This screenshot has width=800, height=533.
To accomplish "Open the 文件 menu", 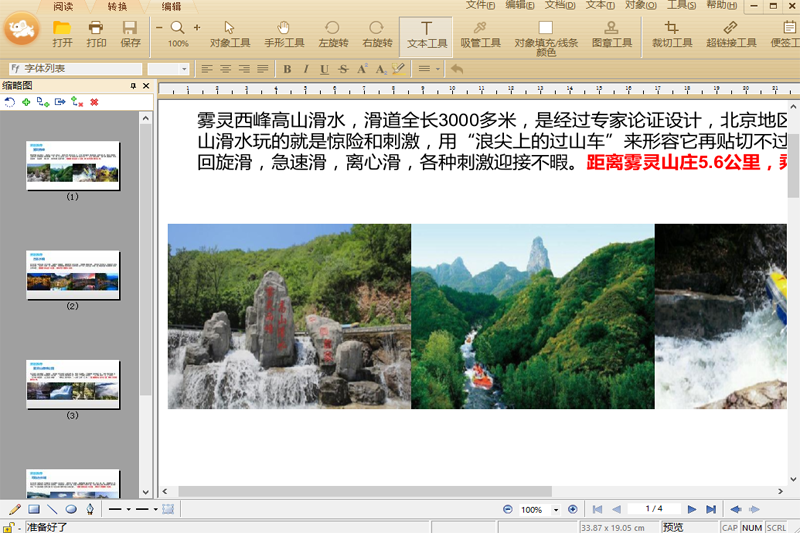I will coord(480,6).
